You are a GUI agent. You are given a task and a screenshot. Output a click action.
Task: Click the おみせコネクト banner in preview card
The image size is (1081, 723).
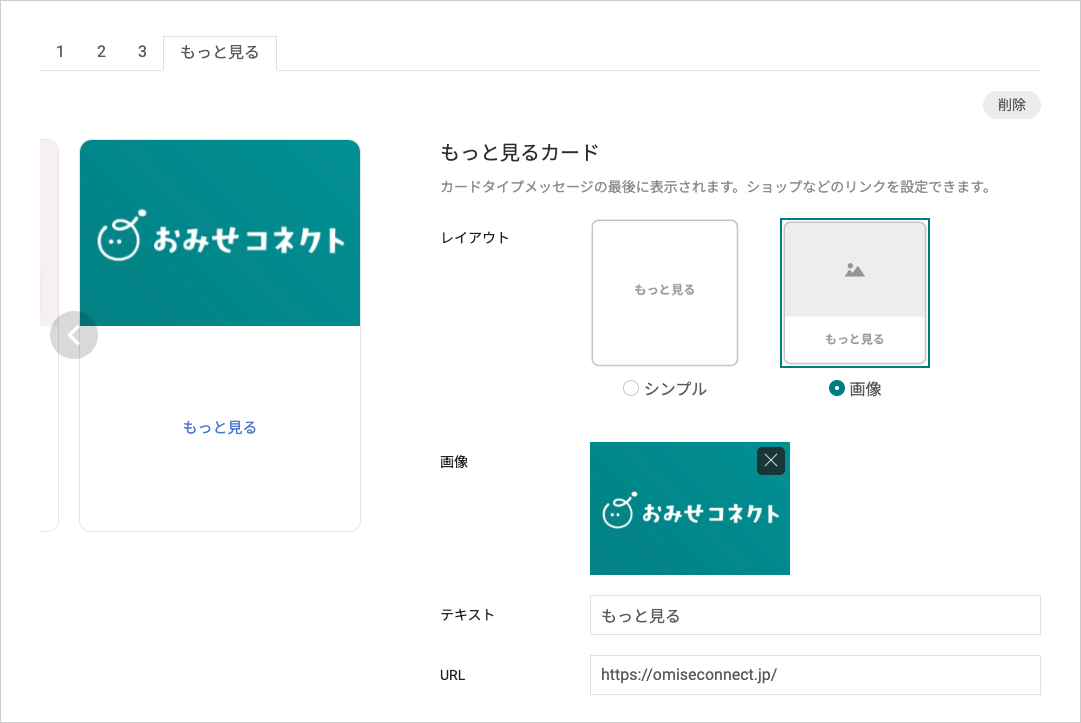[x=220, y=233]
